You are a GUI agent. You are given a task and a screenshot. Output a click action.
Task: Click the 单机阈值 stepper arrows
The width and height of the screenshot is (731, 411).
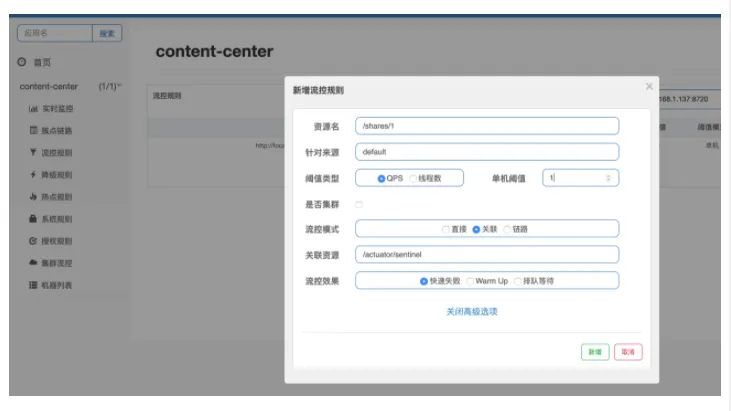(608, 178)
